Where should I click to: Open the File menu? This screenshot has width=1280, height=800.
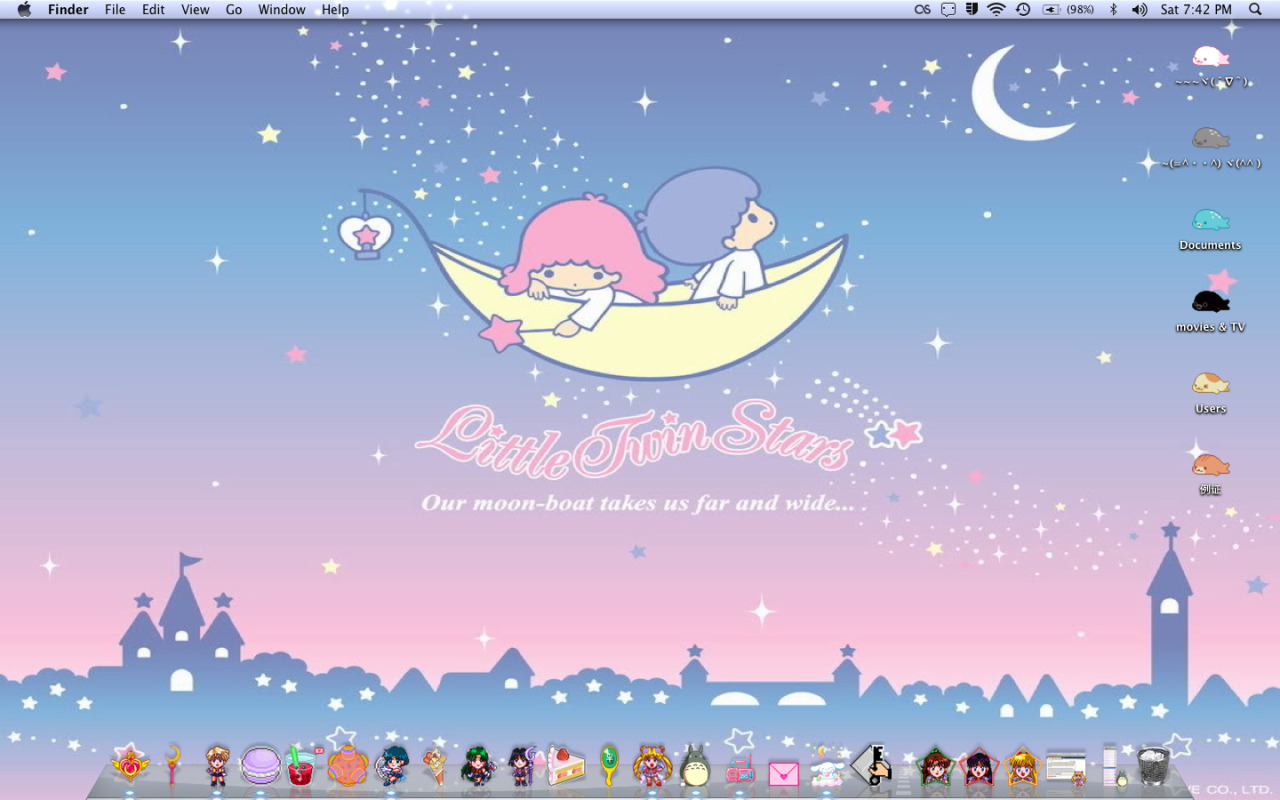pos(115,10)
